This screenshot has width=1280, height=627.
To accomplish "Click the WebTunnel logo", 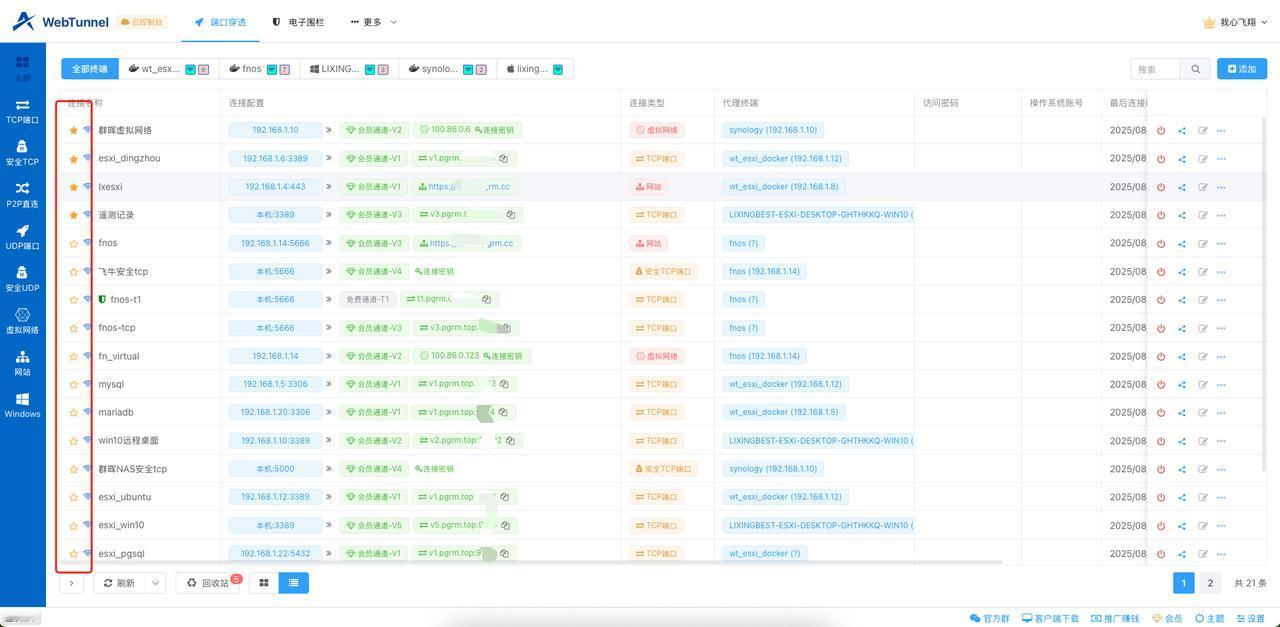I will tap(60, 22).
